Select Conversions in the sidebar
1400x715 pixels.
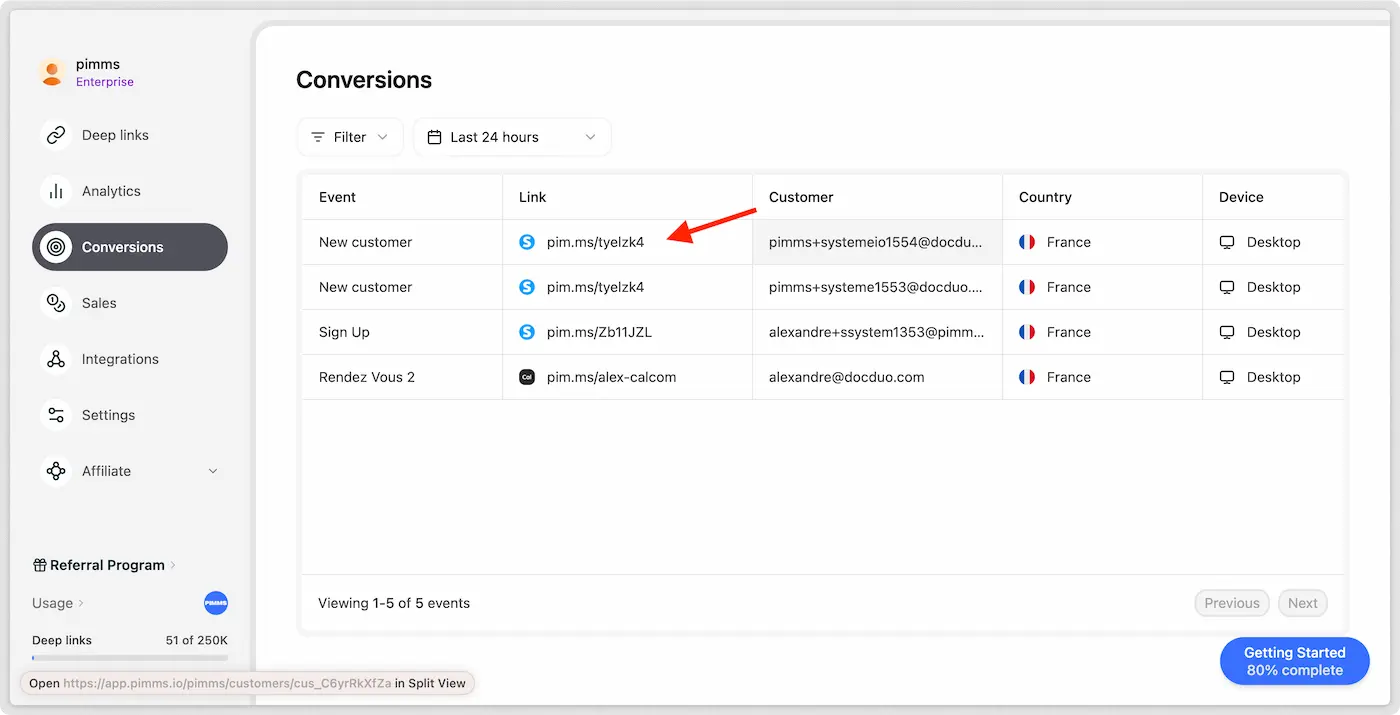point(130,247)
